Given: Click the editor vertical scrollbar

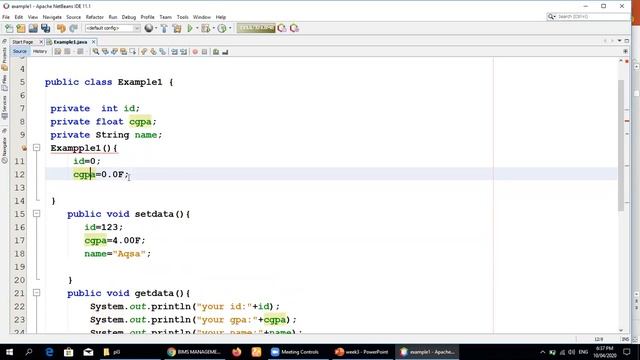Looking at the screenshot, I should tap(621, 145).
